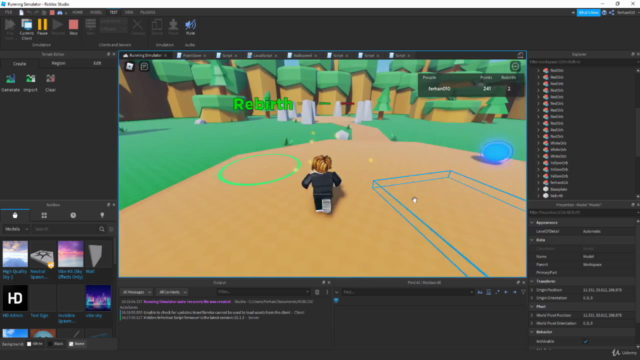Toggle the Archivable checkbox in Properties
The width and height of the screenshot is (640, 360).
(586, 341)
